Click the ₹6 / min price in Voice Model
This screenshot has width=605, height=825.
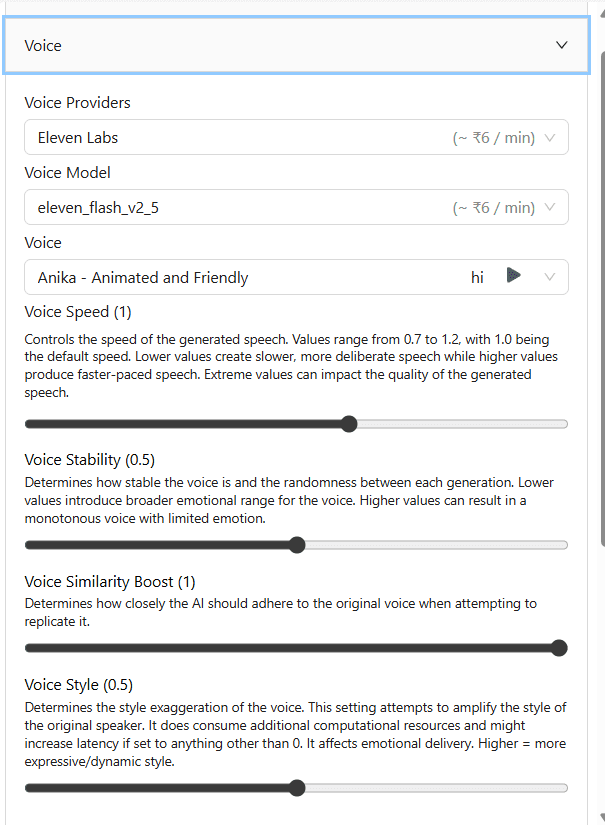(493, 208)
